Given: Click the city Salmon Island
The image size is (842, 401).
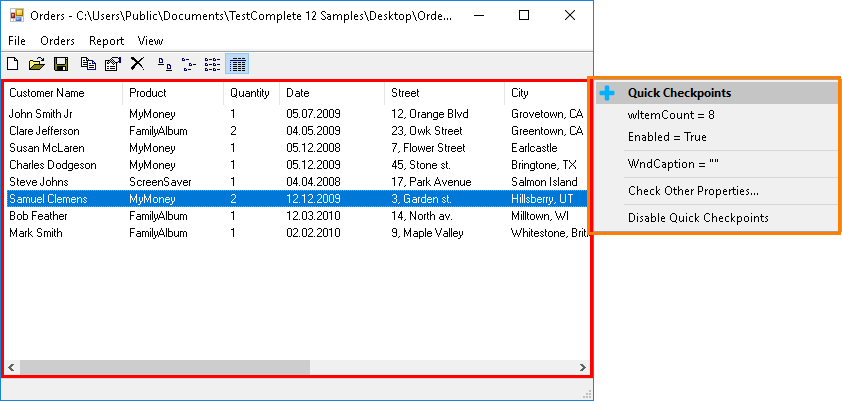Looking at the screenshot, I should tap(544, 182).
